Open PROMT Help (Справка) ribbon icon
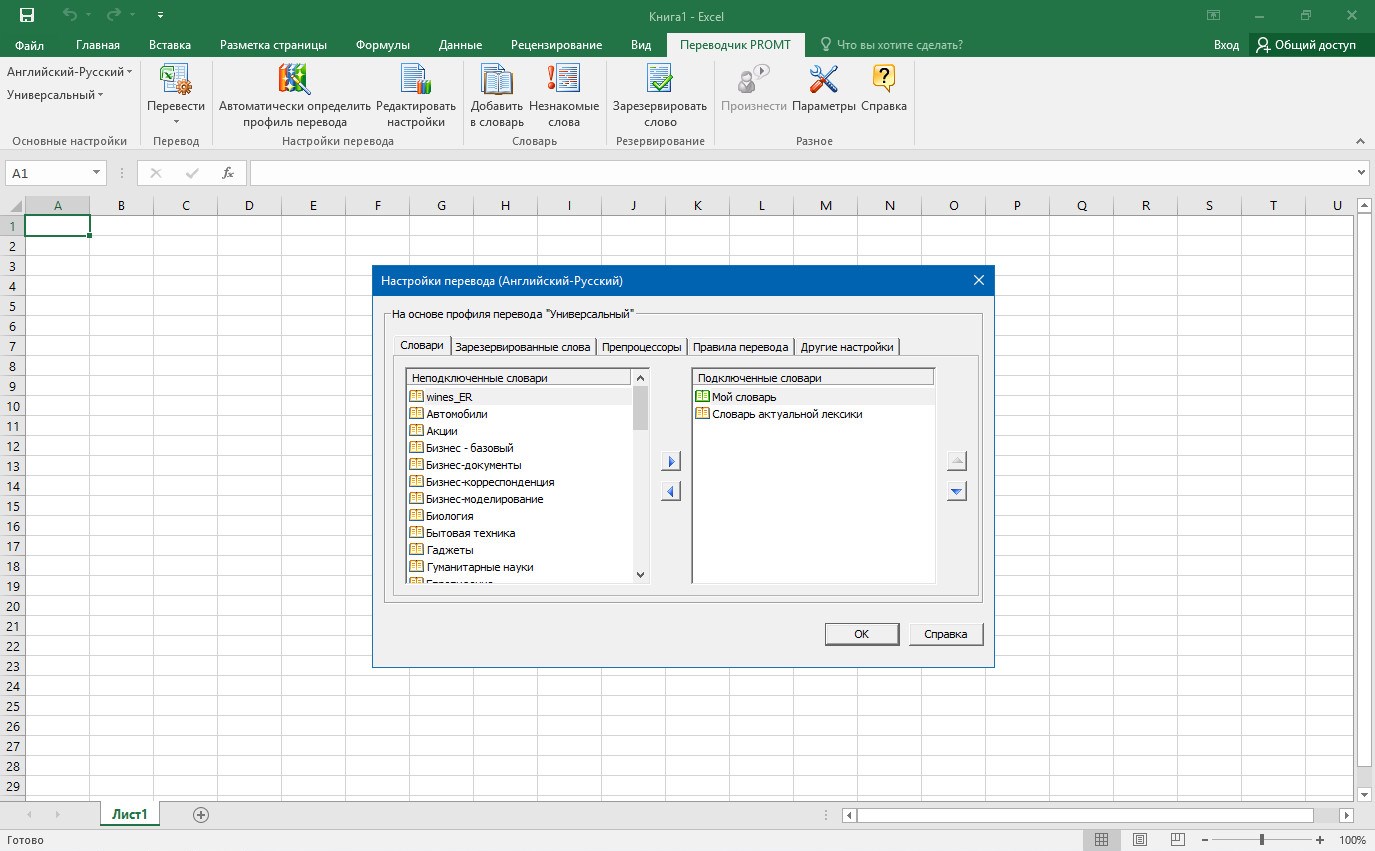This screenshot has height=851, width=1375. tap(884, 80)
